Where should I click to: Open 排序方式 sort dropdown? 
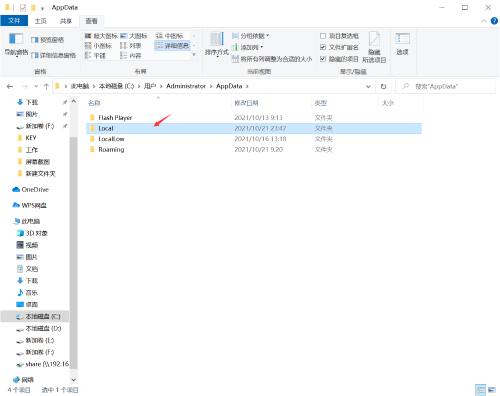[x=217, y=44]
